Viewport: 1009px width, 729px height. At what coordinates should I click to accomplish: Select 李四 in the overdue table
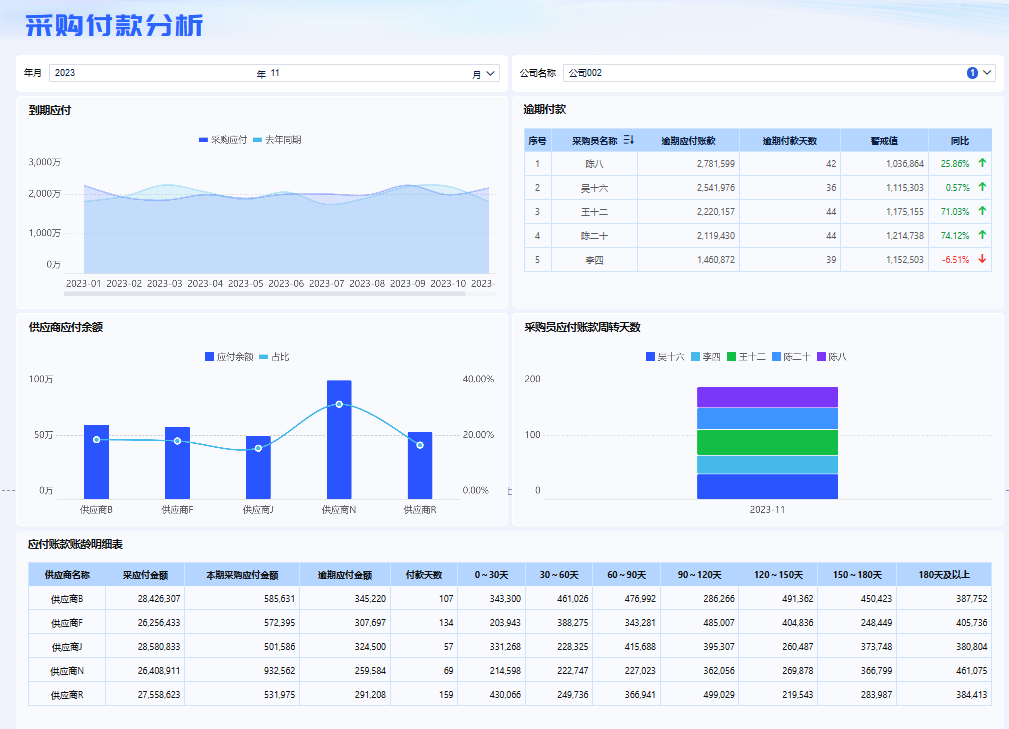(594, 260)
